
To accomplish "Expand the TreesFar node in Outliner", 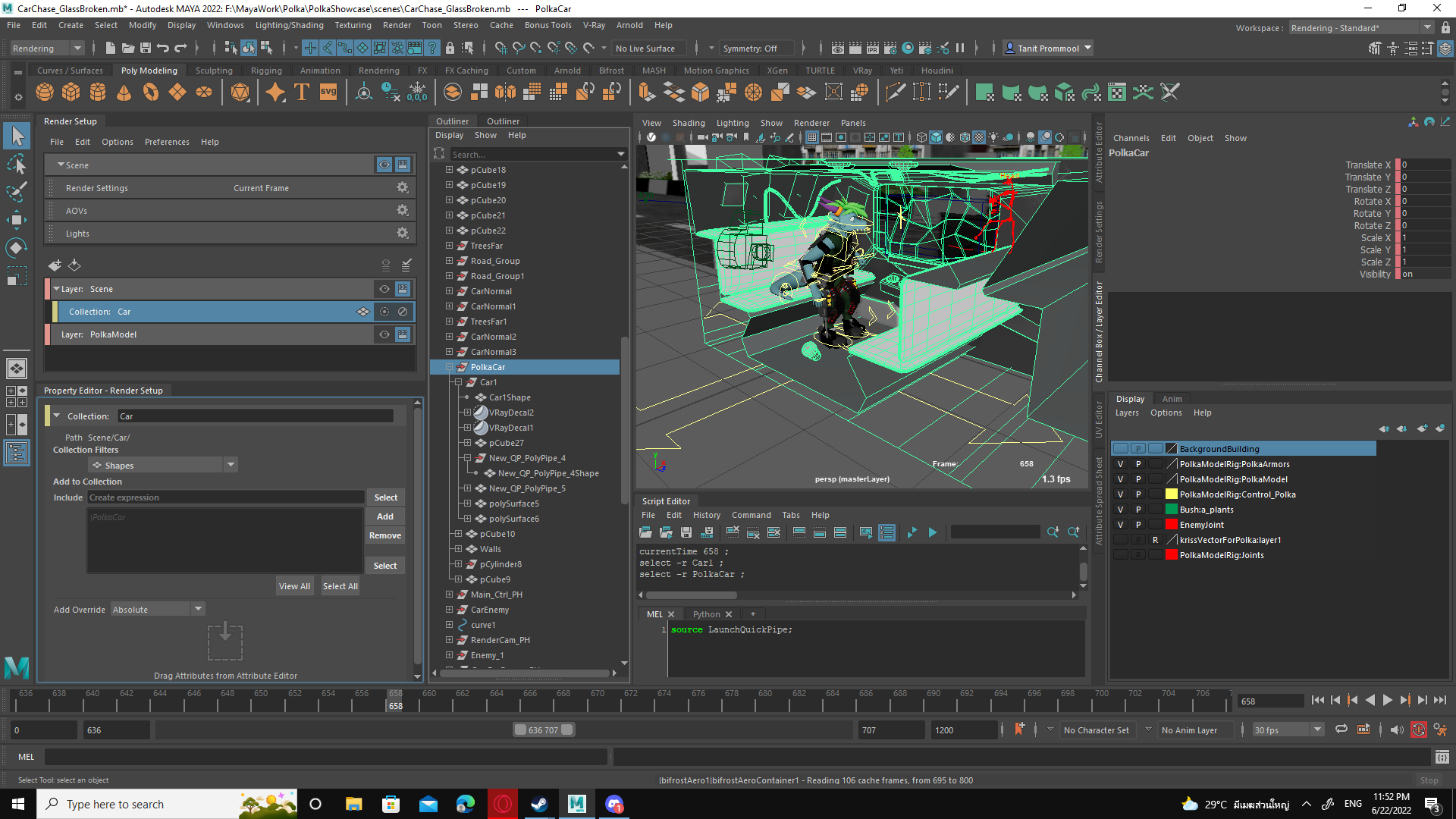I will click(x=450, y=246).
